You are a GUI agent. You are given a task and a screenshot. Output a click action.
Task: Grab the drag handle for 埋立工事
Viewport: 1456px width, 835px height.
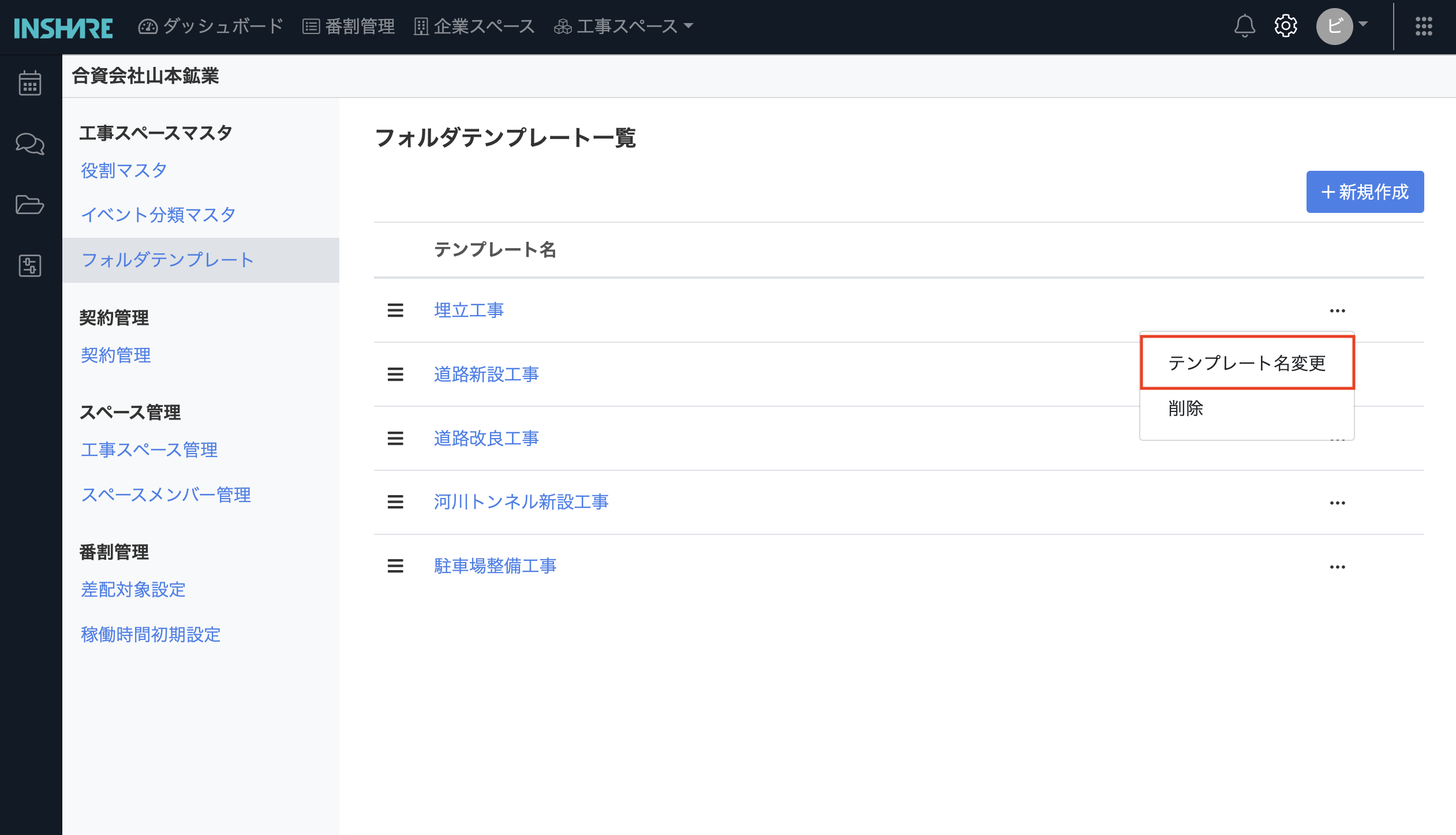click(x=395, y=310)
